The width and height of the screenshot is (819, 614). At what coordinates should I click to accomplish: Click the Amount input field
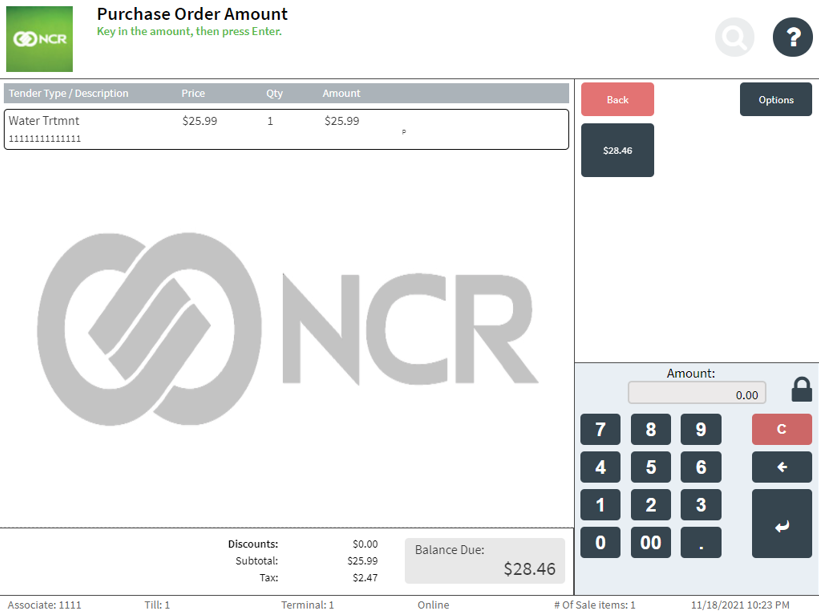click(x=697, y=394)
